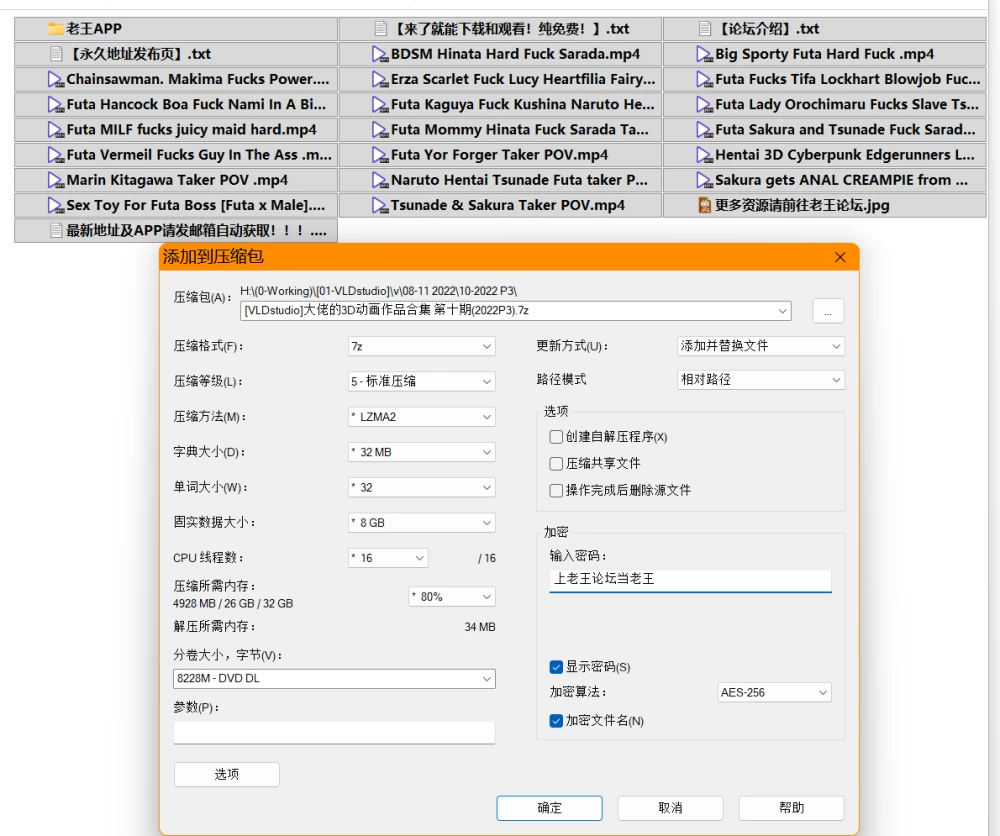Open the 路径模式 dropdown (相对路径)
1000x836 pixels.
[x=760, y=380]
